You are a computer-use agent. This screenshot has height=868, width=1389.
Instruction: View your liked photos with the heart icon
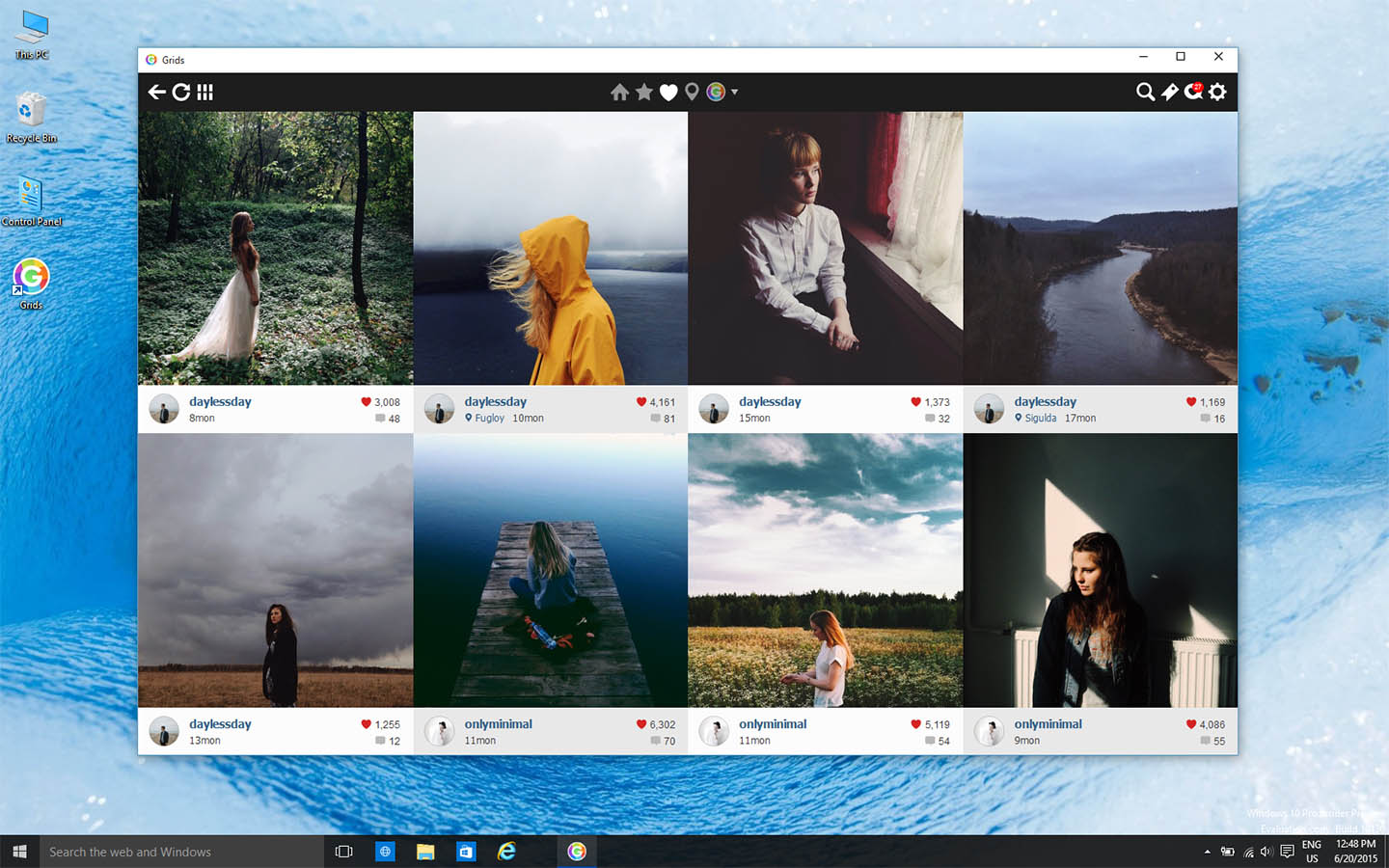pyautogui.click(x=669, y=92)
